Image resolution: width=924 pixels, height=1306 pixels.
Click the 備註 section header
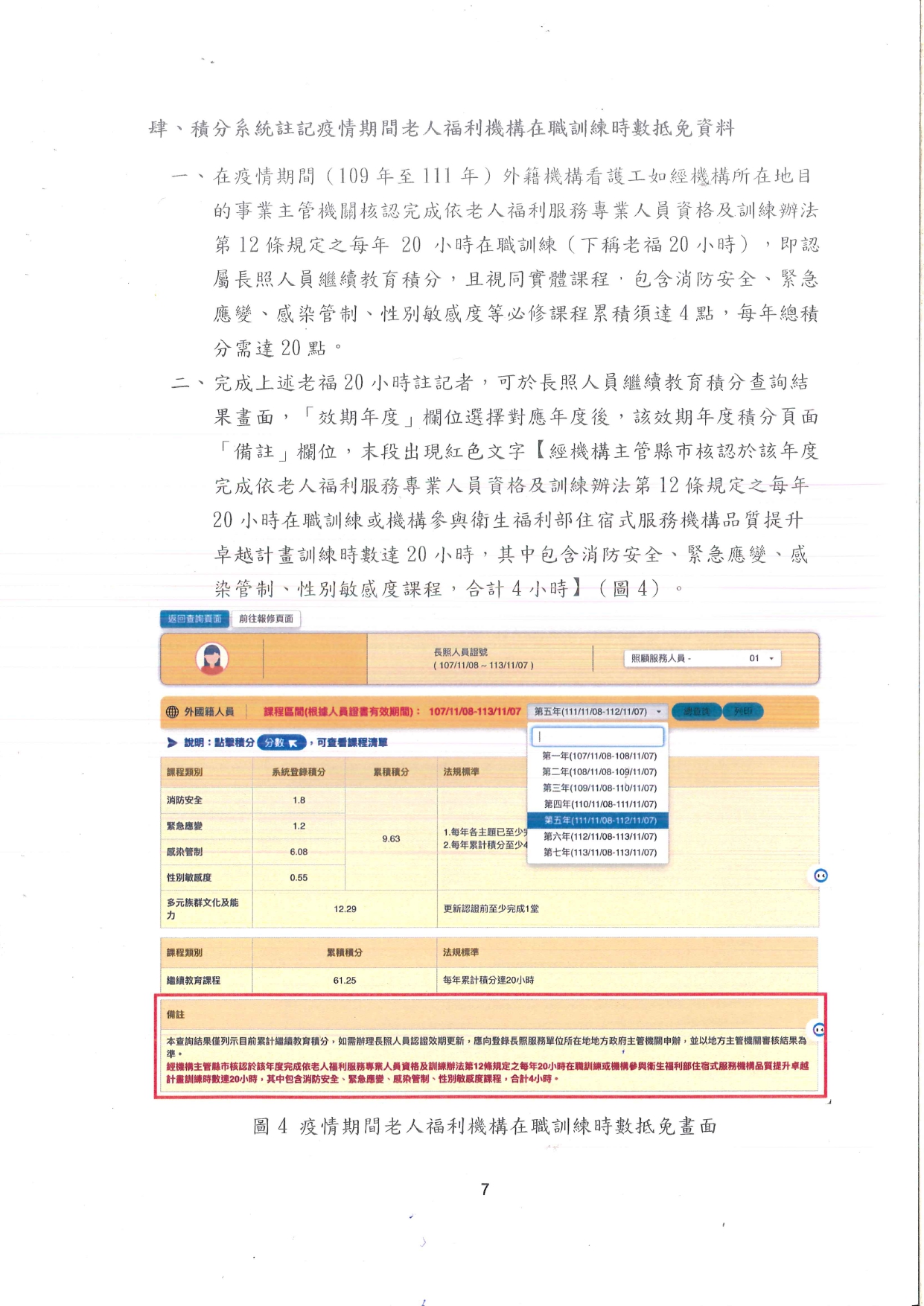tap(176, 1015)
